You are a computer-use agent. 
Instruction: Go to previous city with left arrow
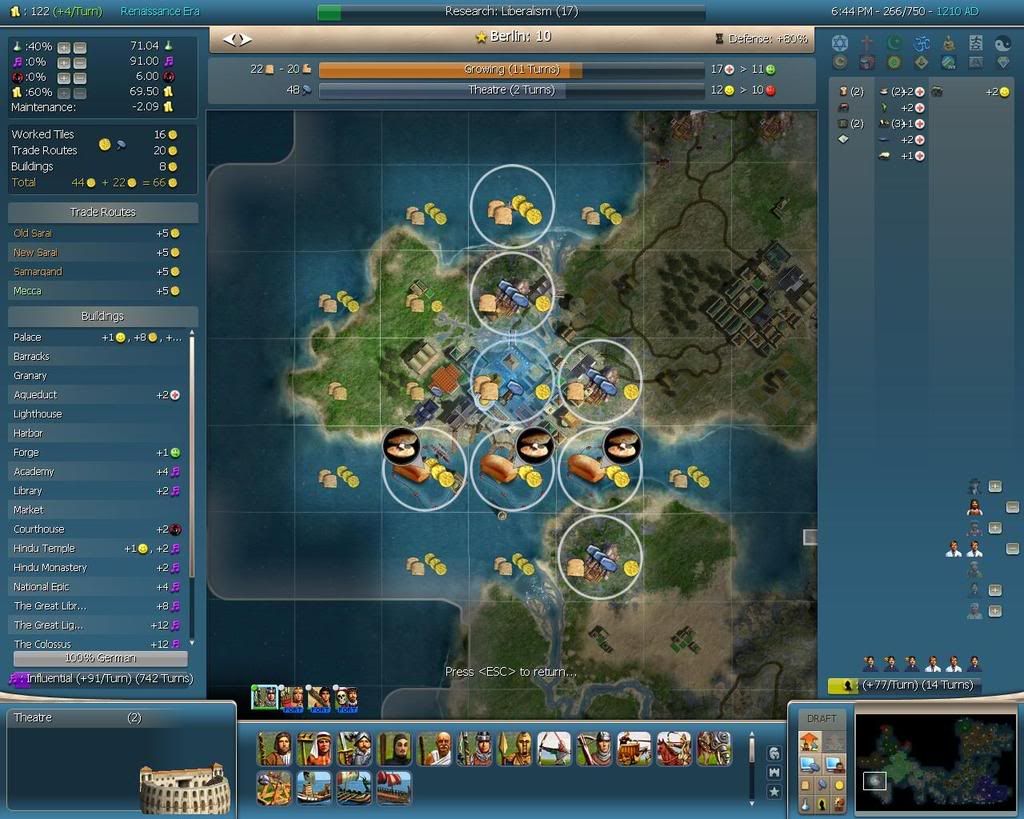(229, 40)
